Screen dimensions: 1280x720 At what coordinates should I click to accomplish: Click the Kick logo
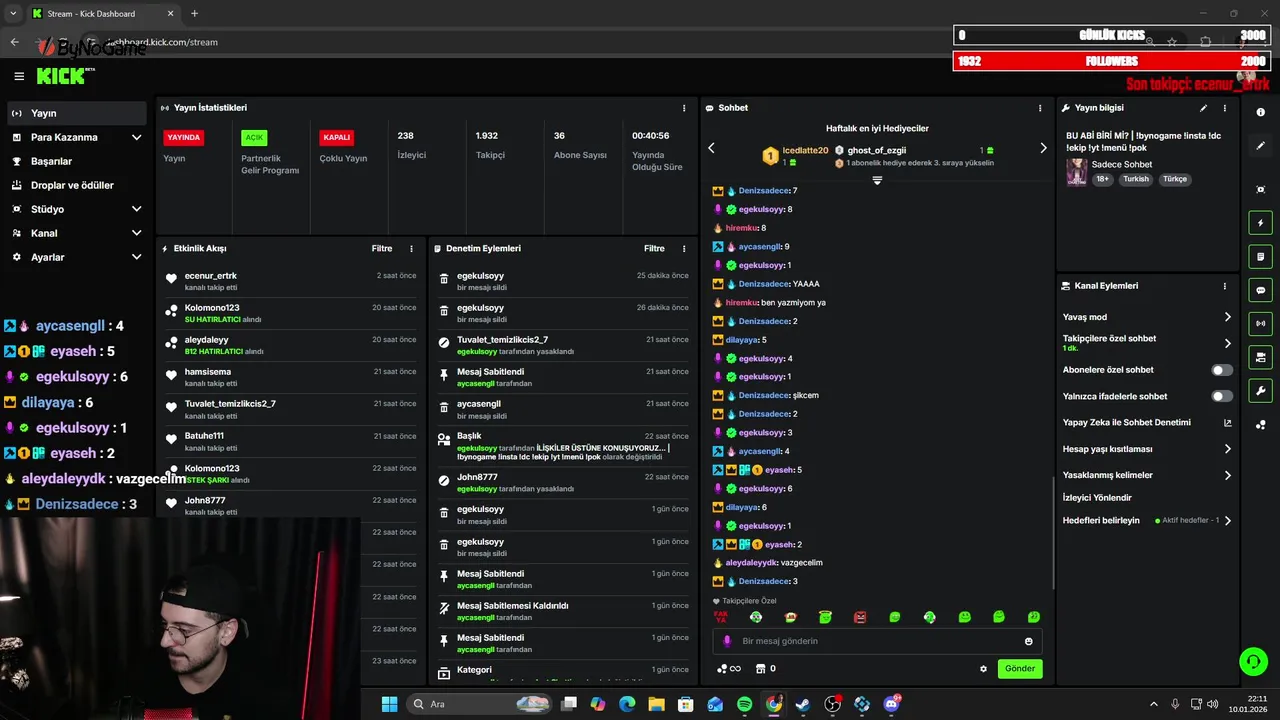(x=63, y=76)
